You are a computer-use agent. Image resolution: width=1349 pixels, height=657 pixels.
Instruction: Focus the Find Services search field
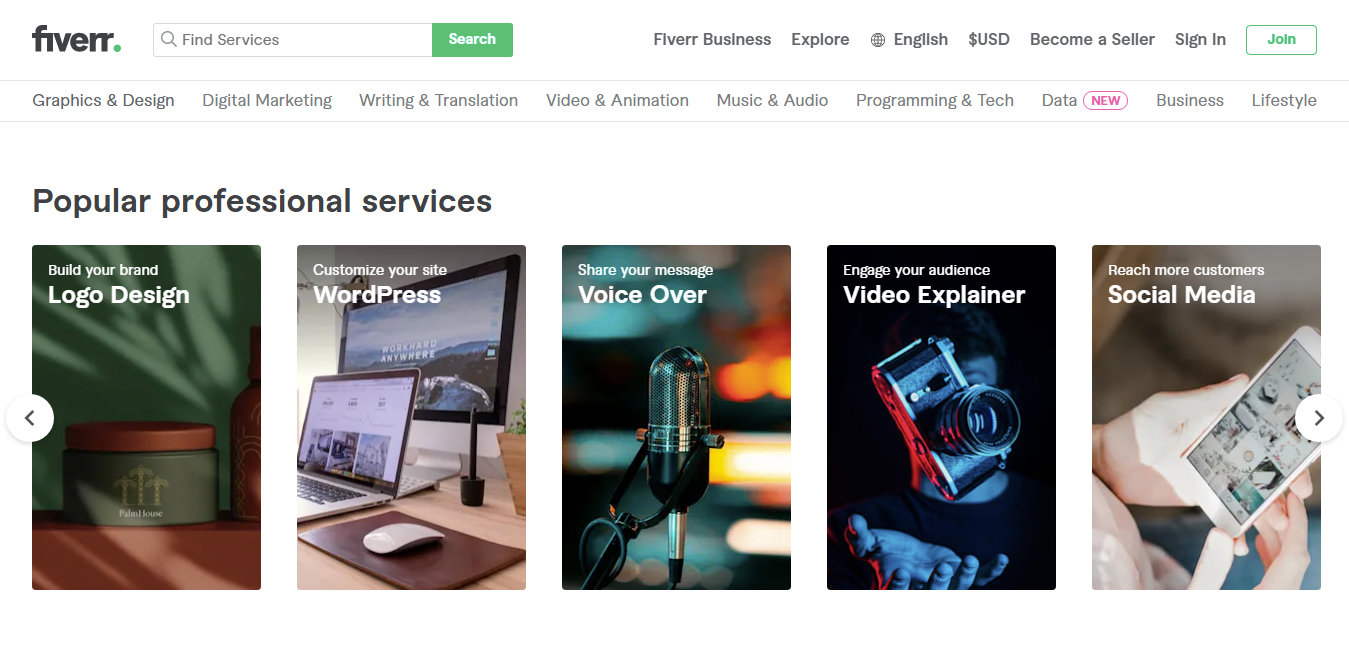[300, 40]
